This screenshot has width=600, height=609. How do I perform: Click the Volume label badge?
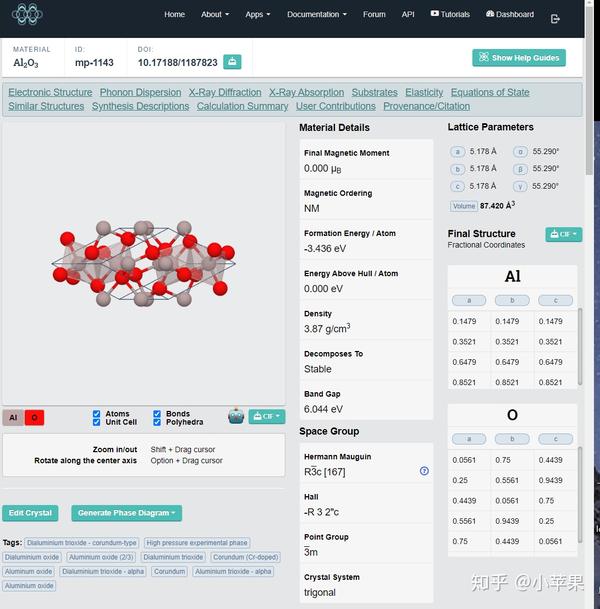(464, 206)
